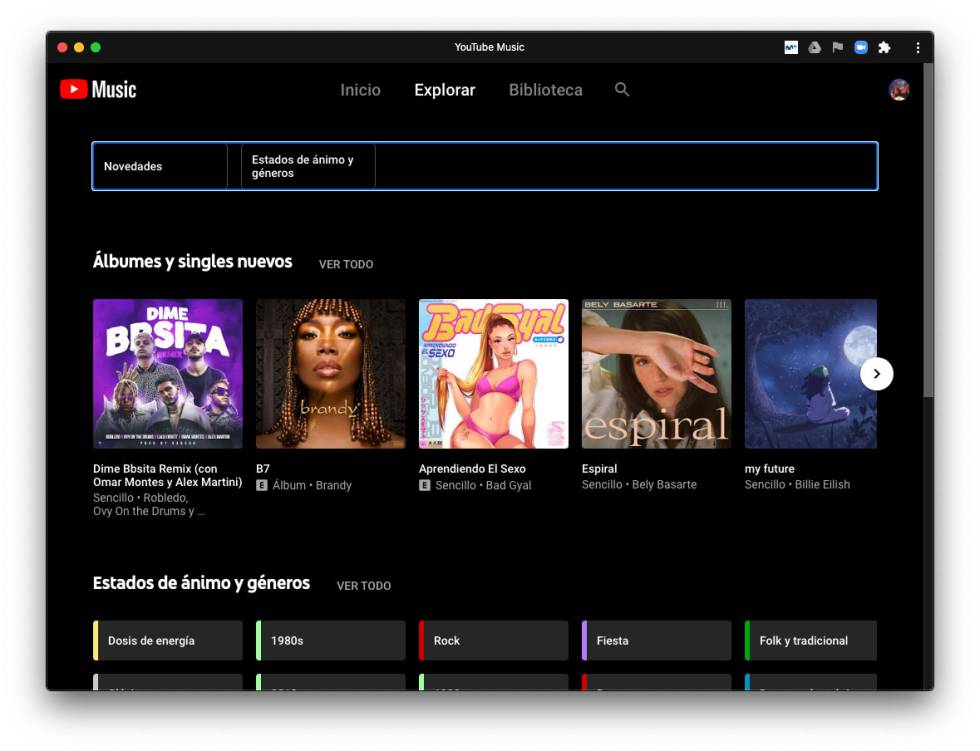Click the Álbumes y singles nuevos heading
The image size is (980, 751).
192,261
